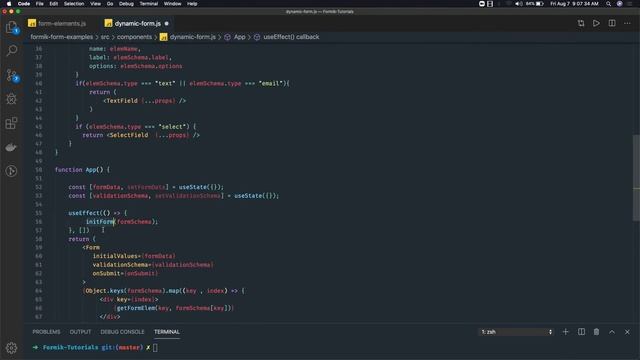Click the dynamic-form.js breadcrumb

point(188,37)
